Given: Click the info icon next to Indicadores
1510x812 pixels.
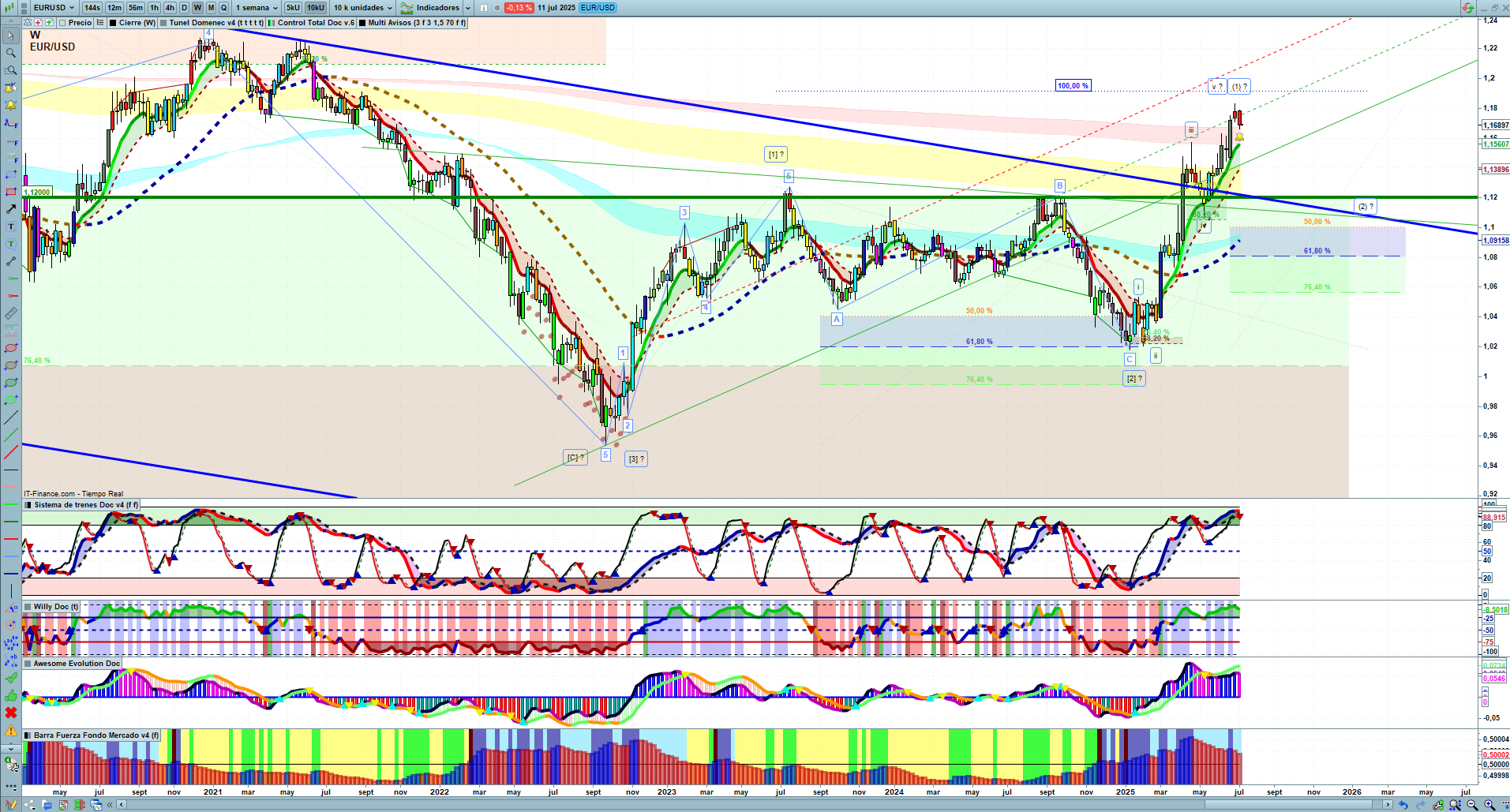Looking at the screenshot, I should (x=483, y=8).
